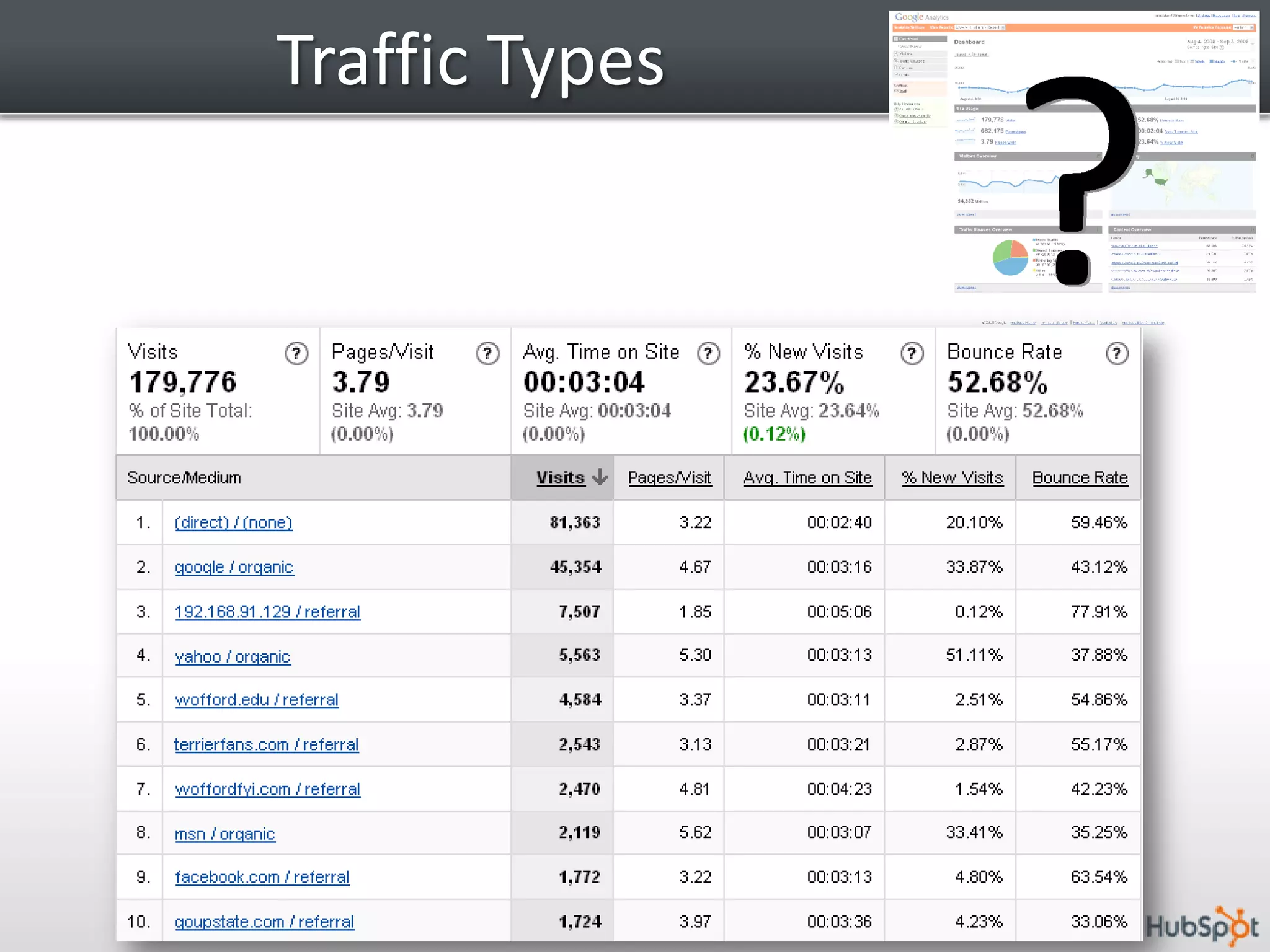Click the pie chart in dashboard thumbnail
This screenshot has width=1270, height=952.
click(1010, 258)
